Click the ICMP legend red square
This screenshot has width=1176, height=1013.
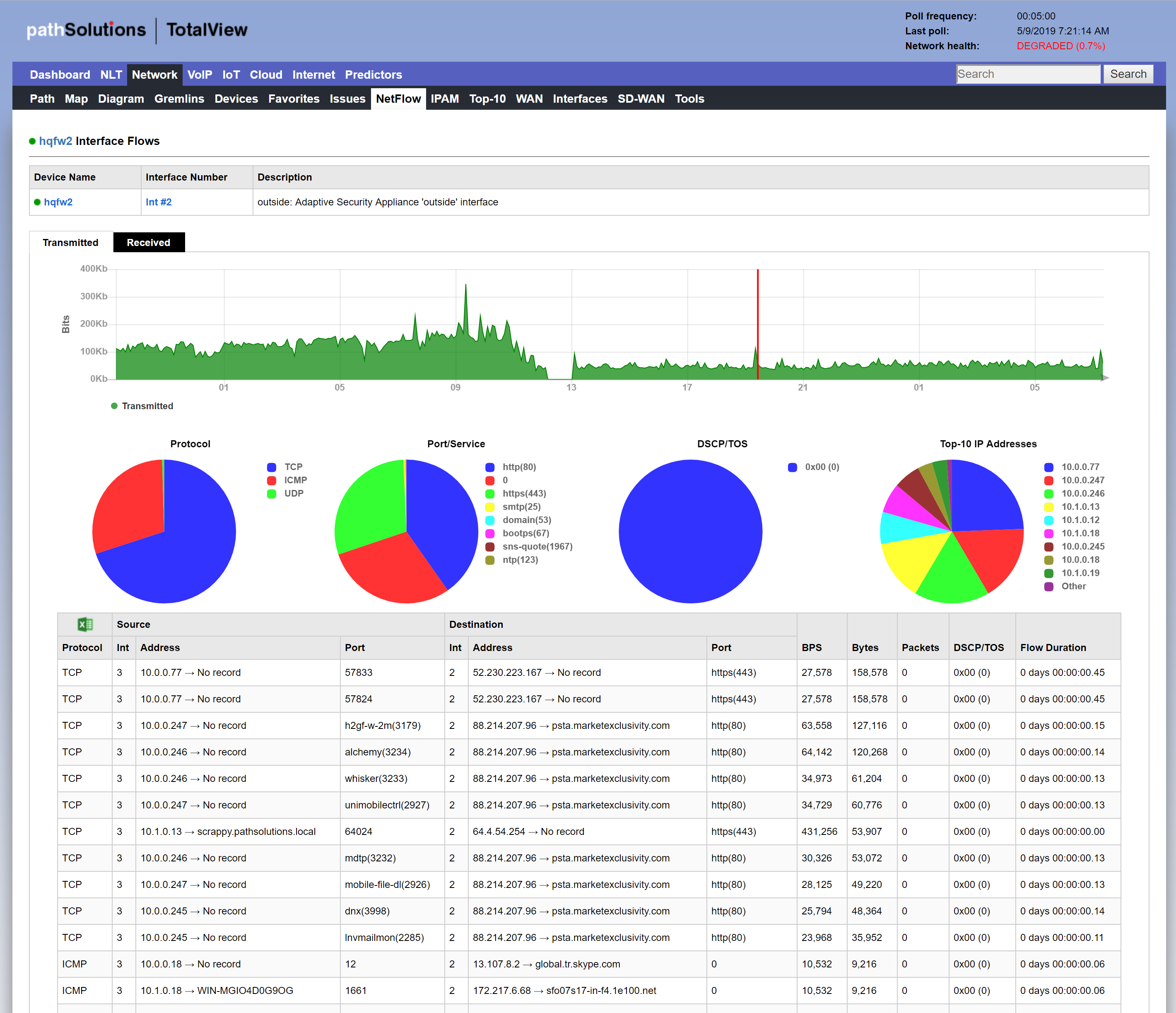click(x=271, y=481)
